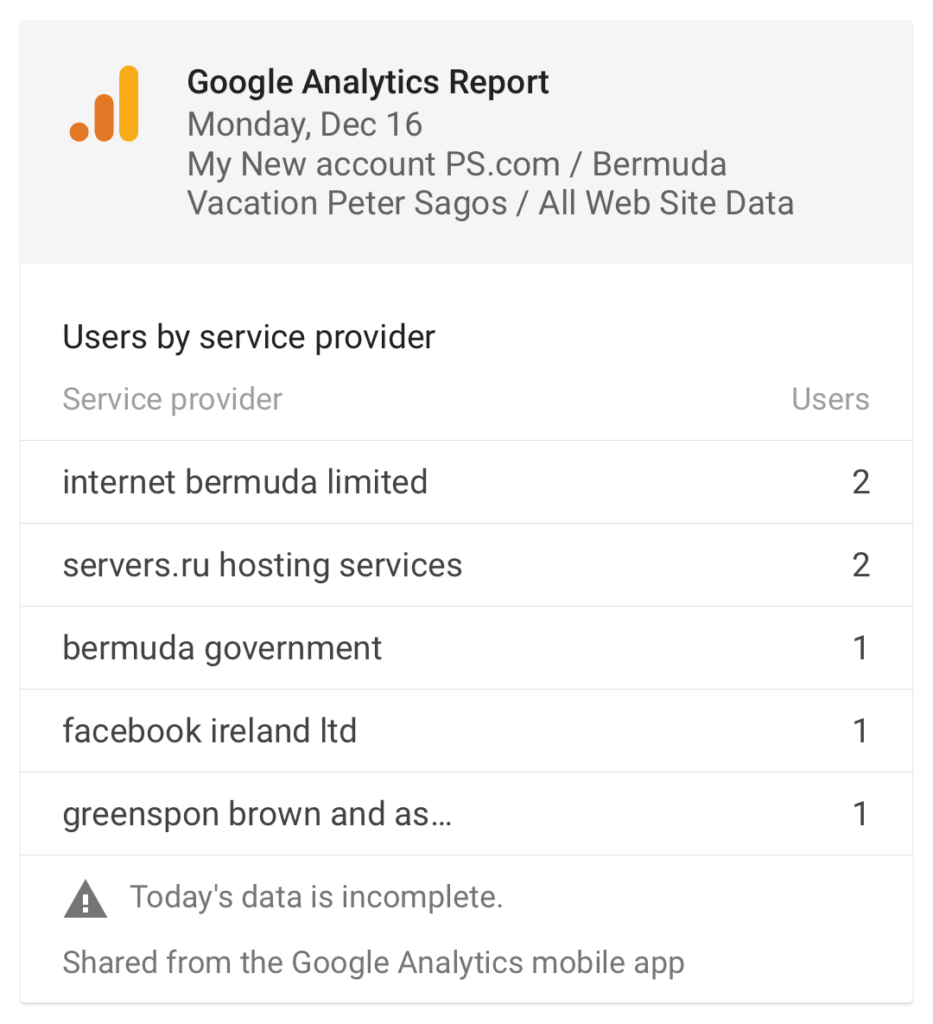Screen dimensions: 933x1024
Task: Click the My New account PS.com text
Action: coord(373,164)
